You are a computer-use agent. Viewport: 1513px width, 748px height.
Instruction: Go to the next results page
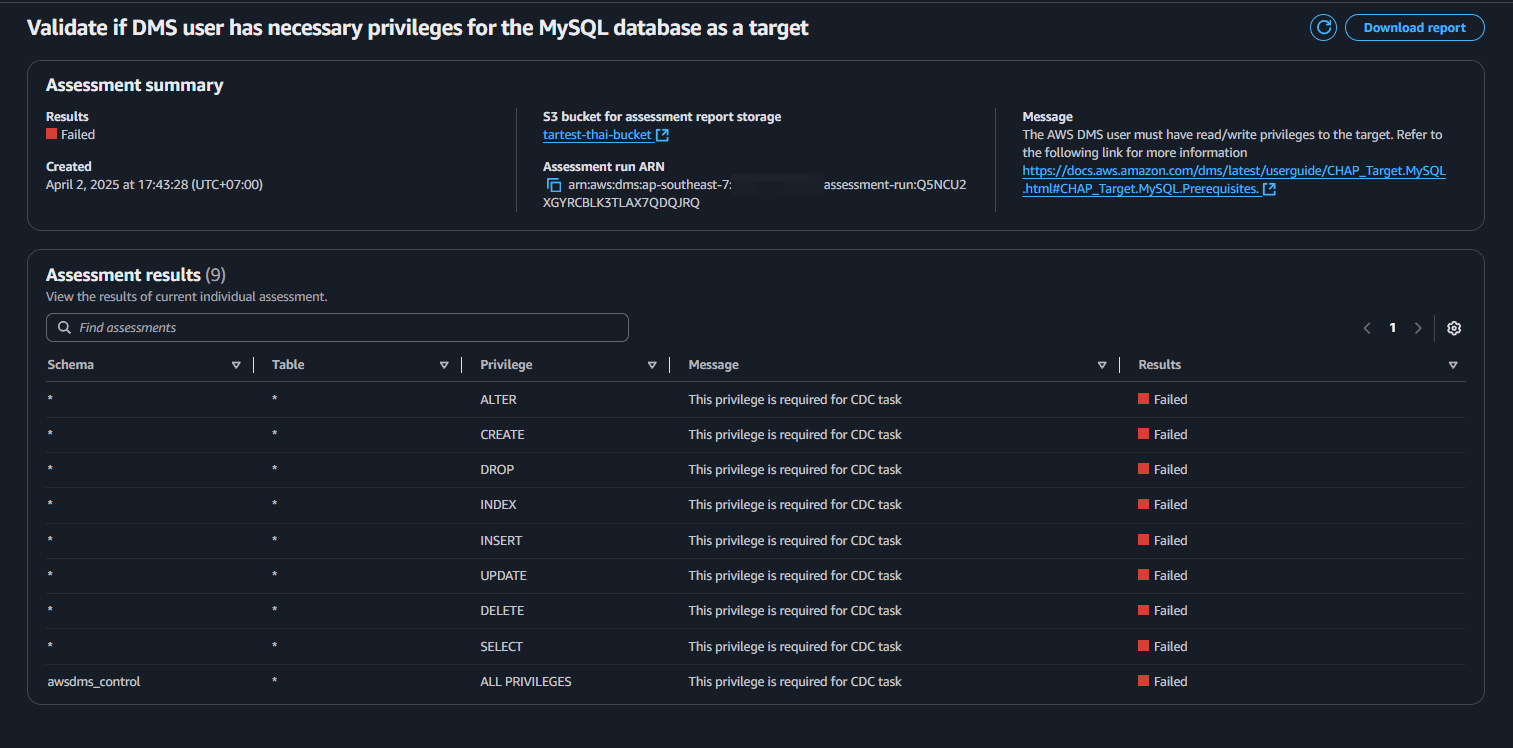1417,328
